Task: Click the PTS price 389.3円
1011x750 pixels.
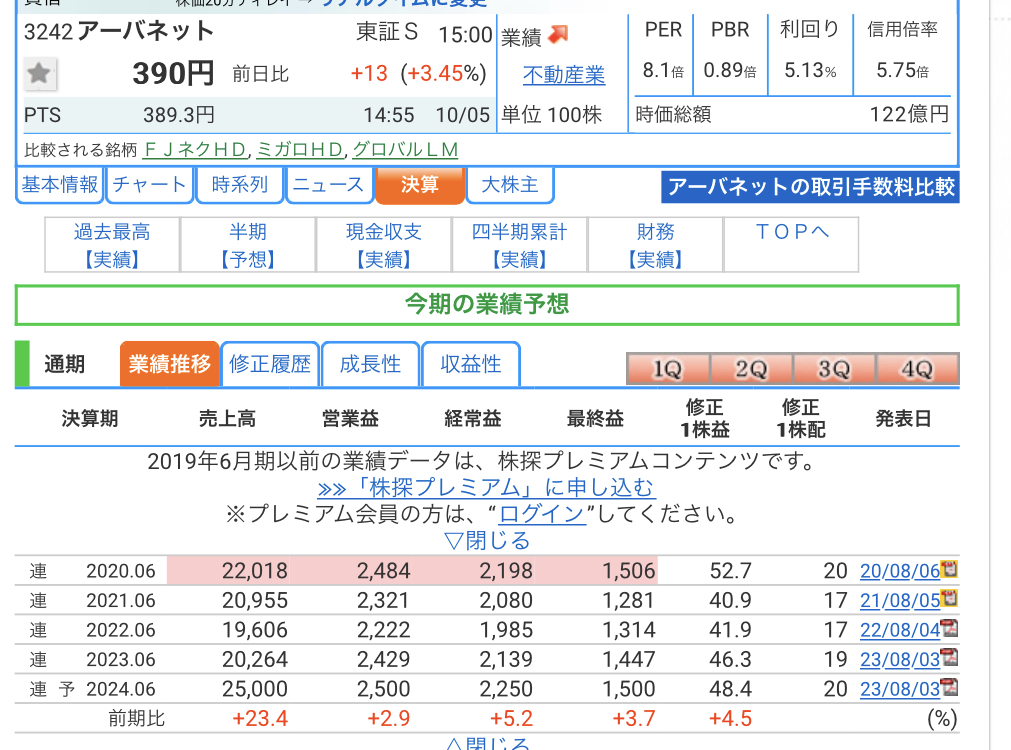Action: (179, 115)
